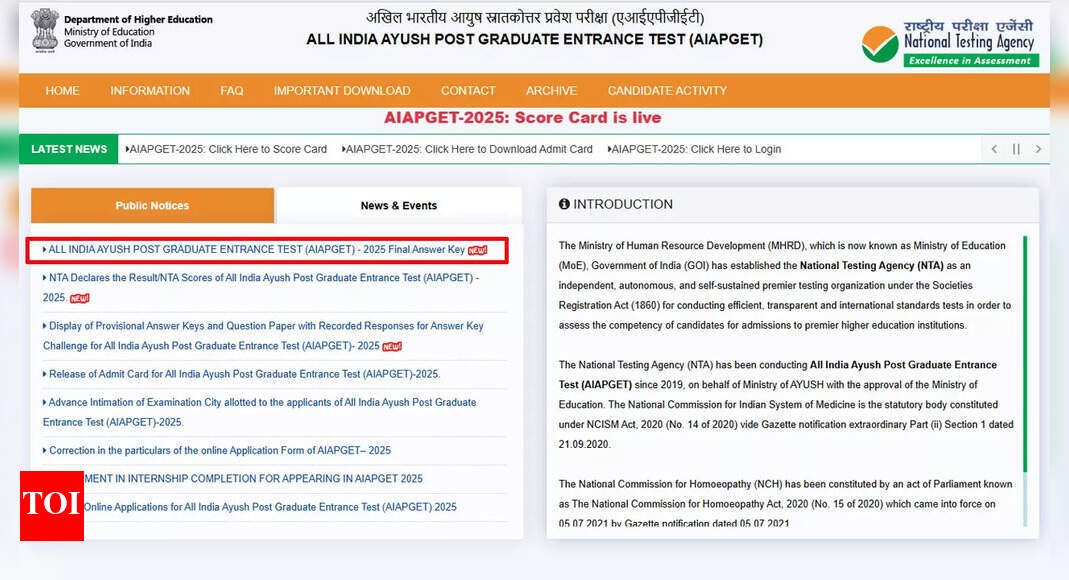1069x580 pixels.
Task: Open the IMPORTANT DOWNLOAD menu
Action: point(342,91)
